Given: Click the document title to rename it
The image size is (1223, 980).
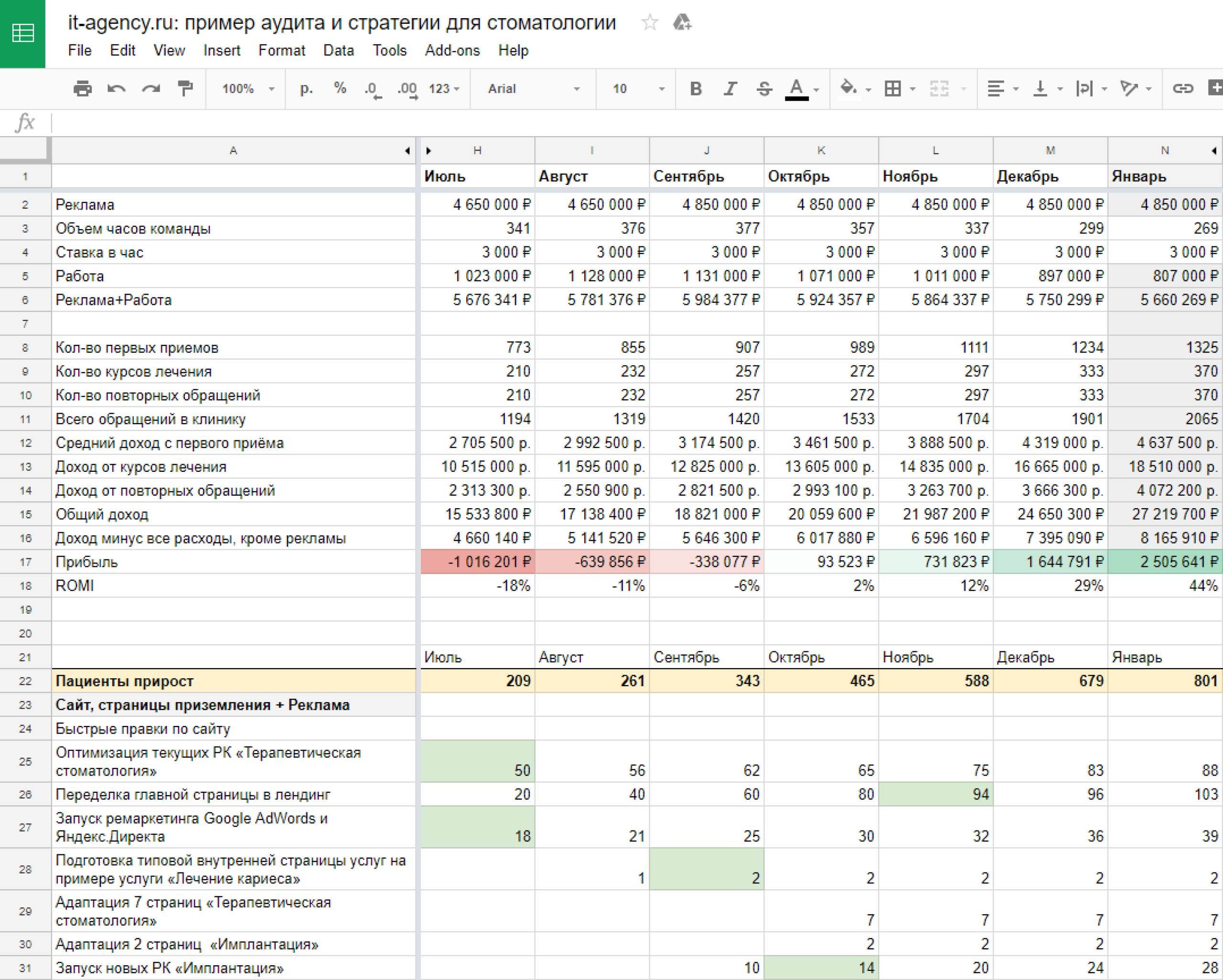Looking at the screenshot, I should (x=342, y=22).
